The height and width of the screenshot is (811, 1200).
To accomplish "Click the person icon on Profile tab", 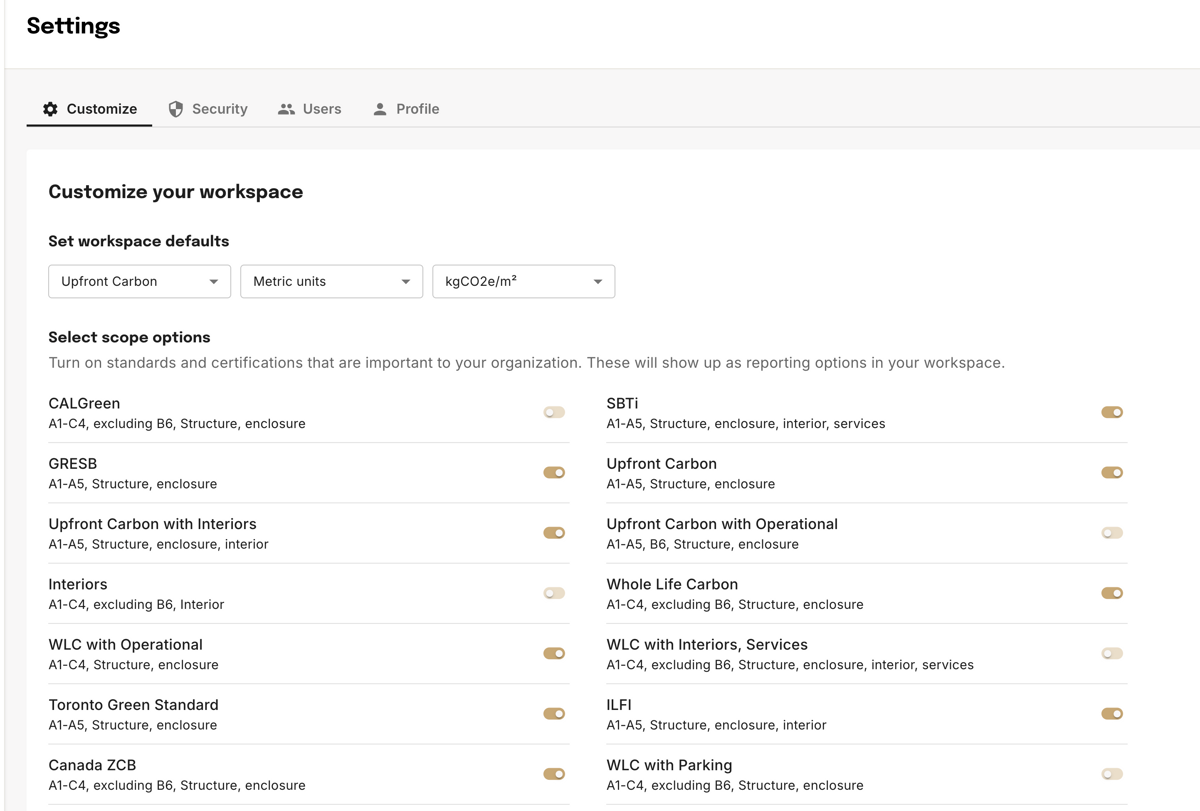I will pyautogui.click(x=380, y=109).
